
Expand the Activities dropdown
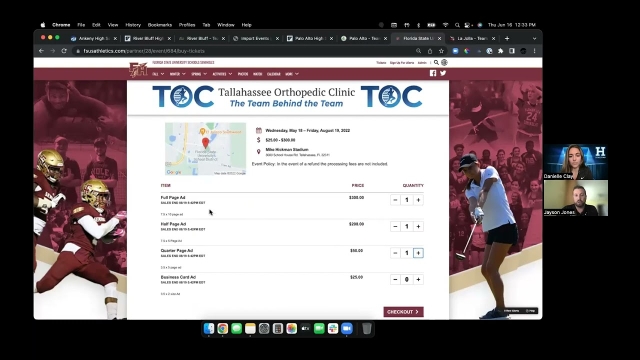point(222,74)
